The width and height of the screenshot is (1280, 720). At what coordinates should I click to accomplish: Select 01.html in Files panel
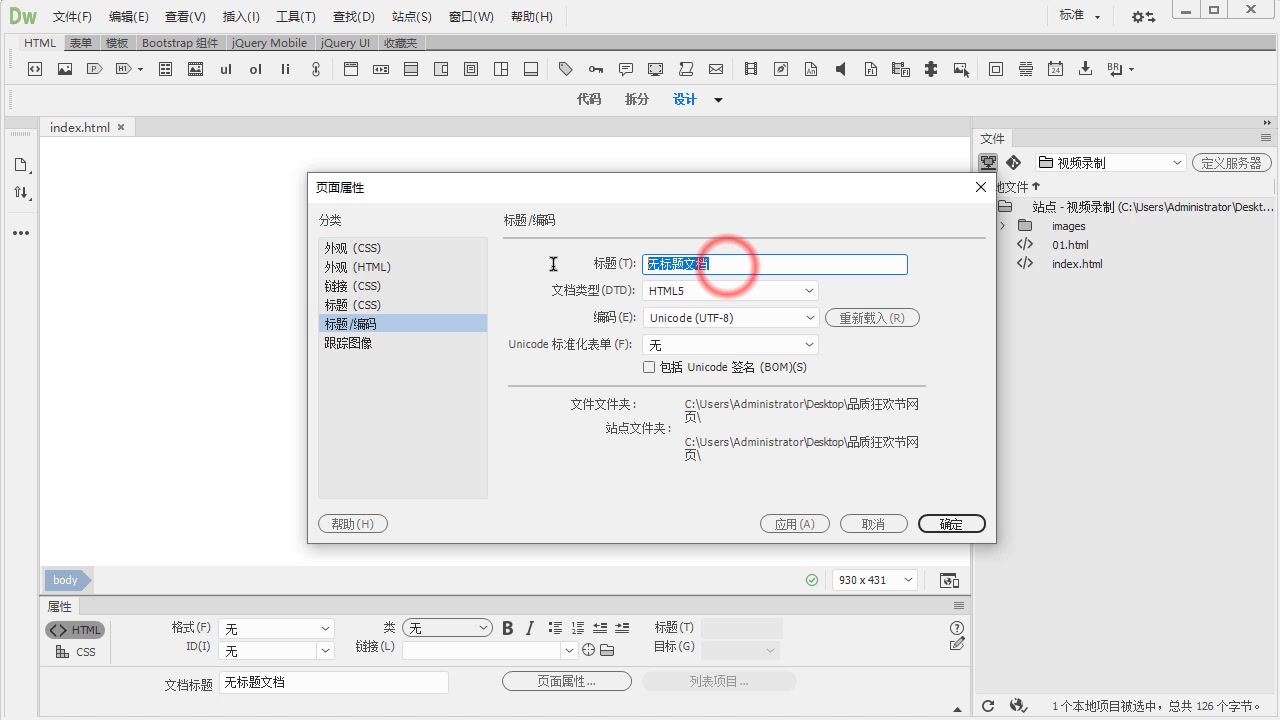pyautogui.click(x=1070, y=245)
